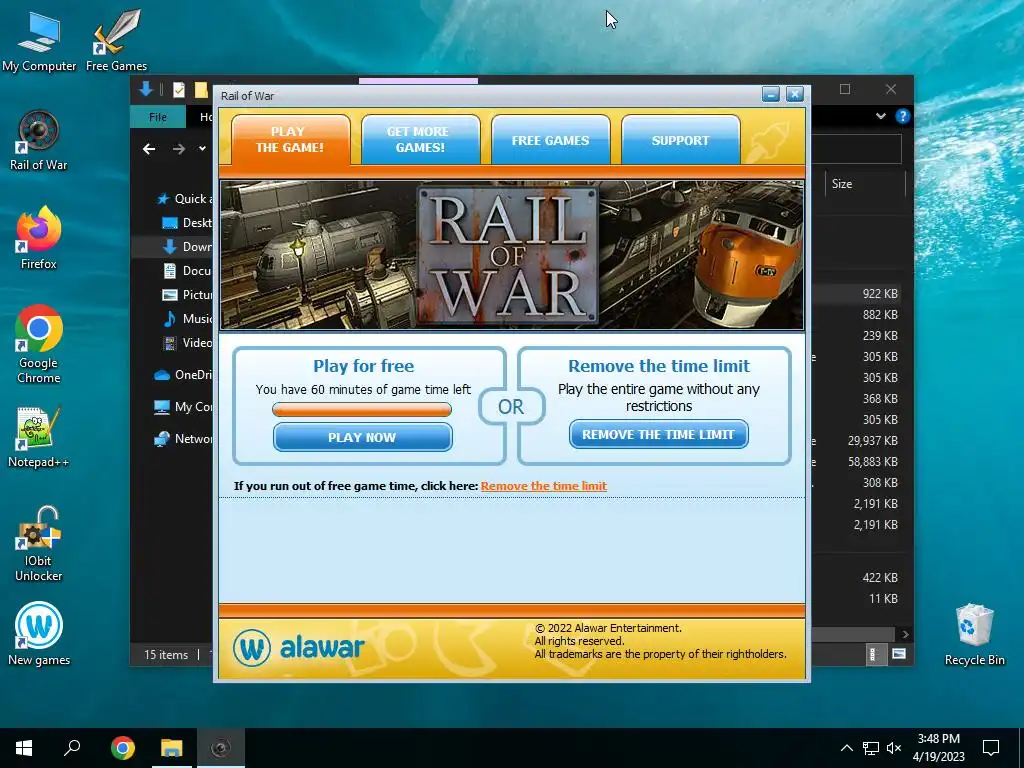
Task: Select Network in Explorer sidebar
Action: pyautogui.click(x=183, y=439)
